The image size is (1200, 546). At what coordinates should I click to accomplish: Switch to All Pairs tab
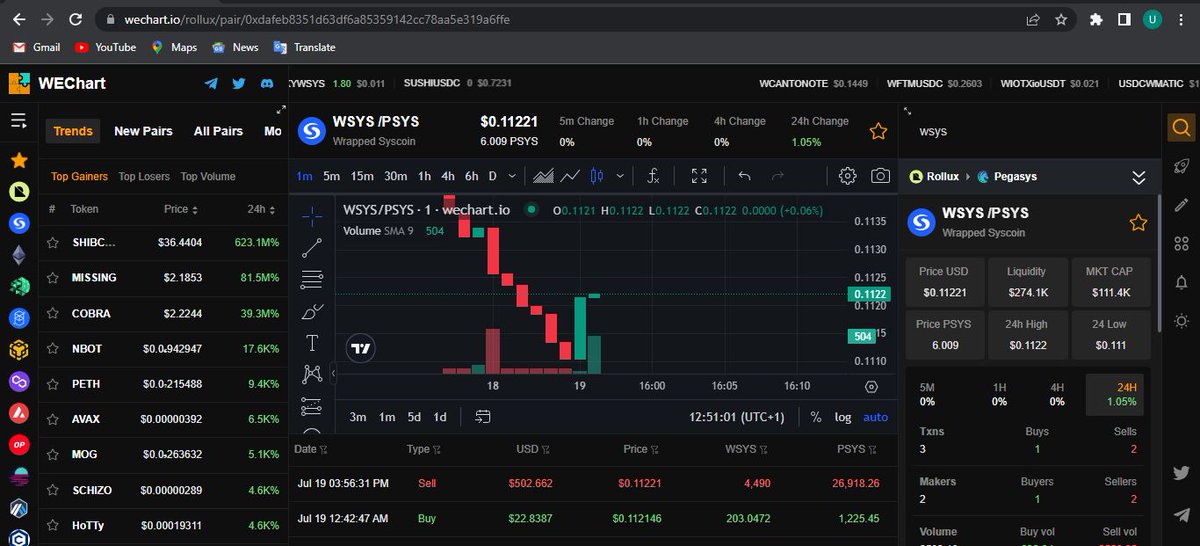[218, 131]
